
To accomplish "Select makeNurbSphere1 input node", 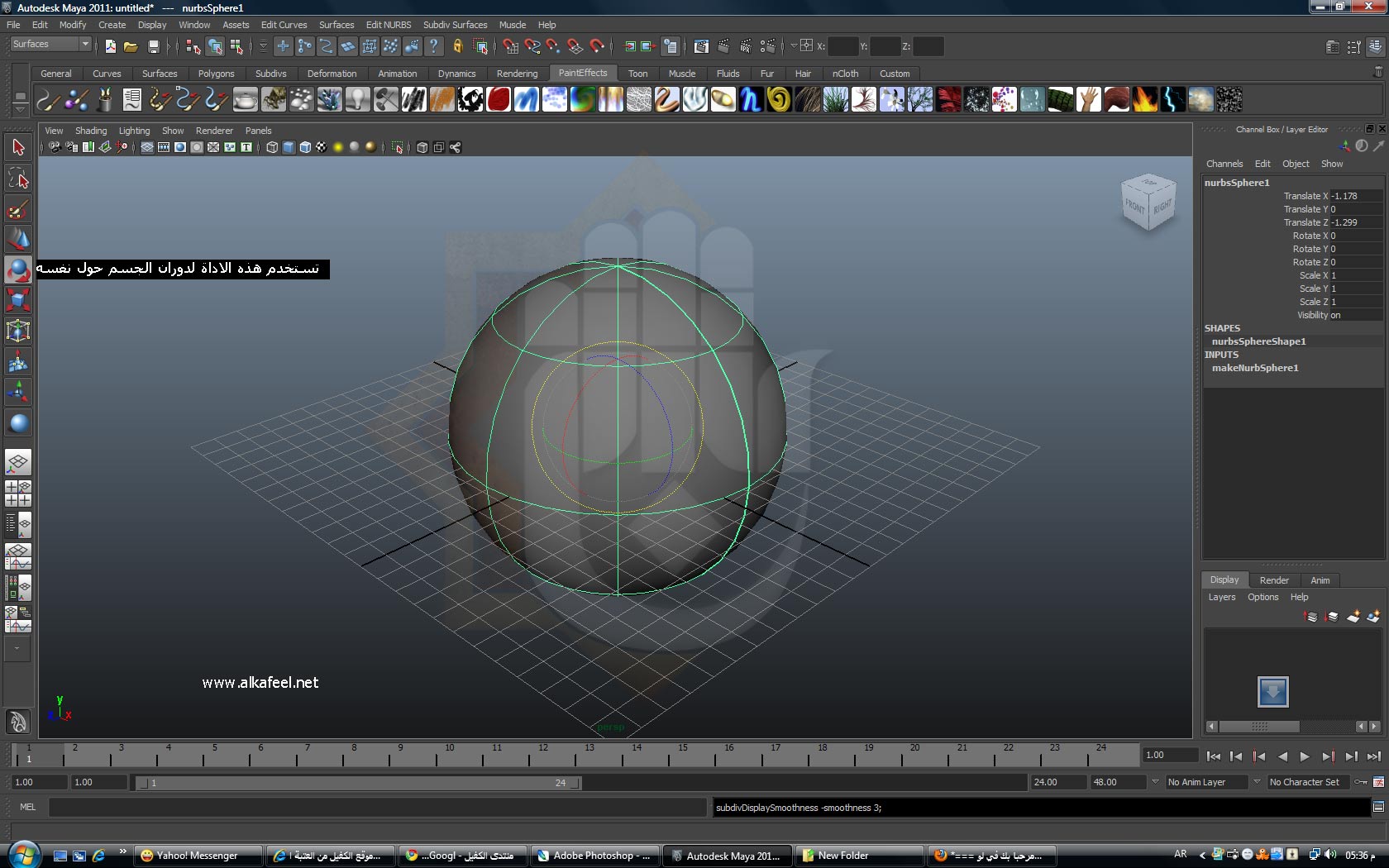I will coord(1255,368).
